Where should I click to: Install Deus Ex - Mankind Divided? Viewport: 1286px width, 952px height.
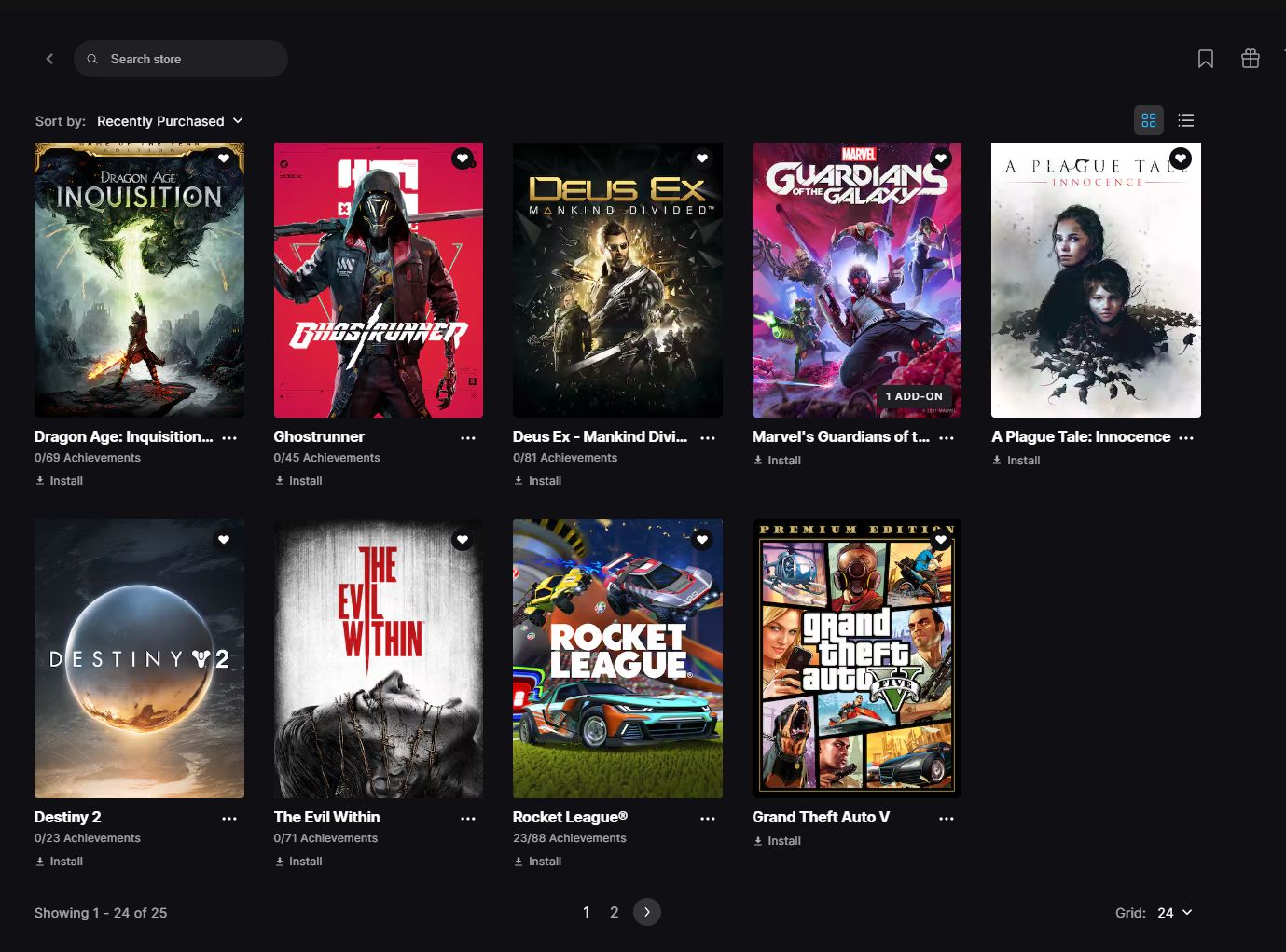pyautogui.click(x=537, y=481)
